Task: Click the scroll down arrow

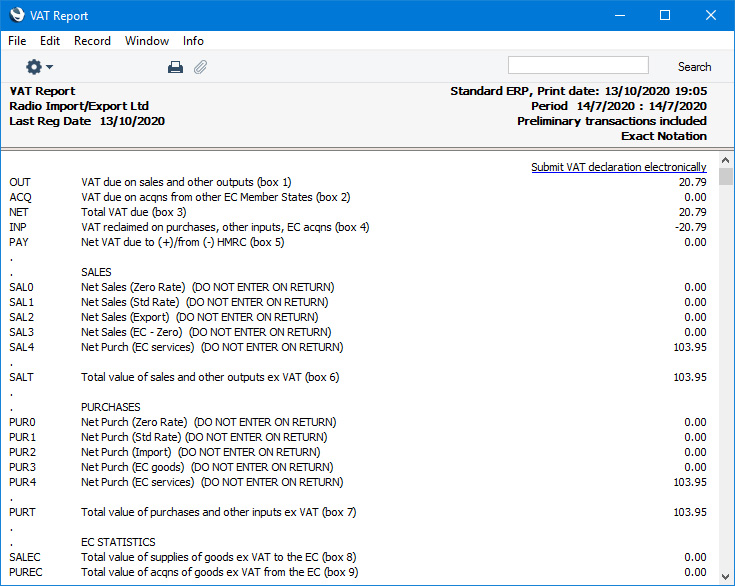Action: (x=725, y=576)
